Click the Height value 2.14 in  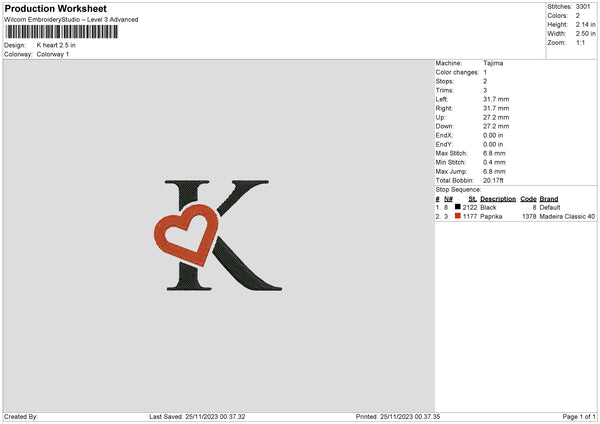tap(585, 24)
